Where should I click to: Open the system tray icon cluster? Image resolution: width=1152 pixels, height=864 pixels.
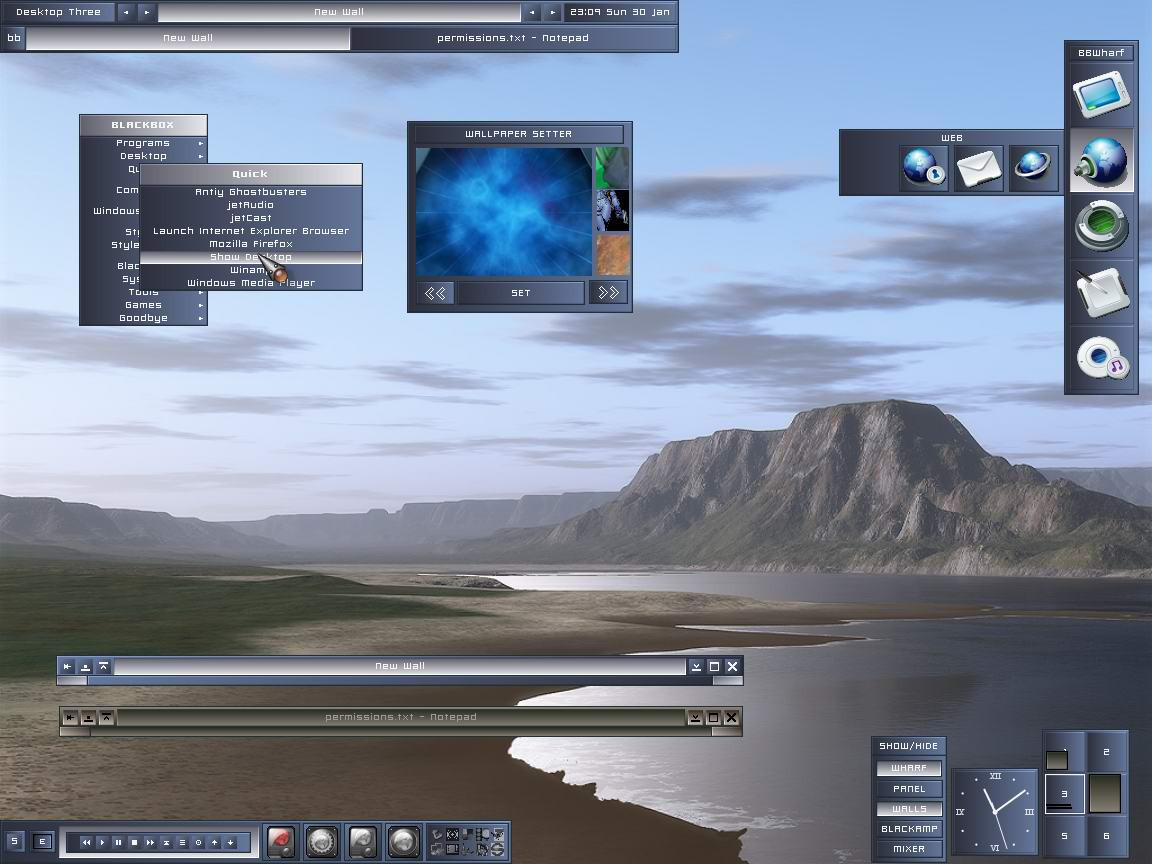[468, 842]
